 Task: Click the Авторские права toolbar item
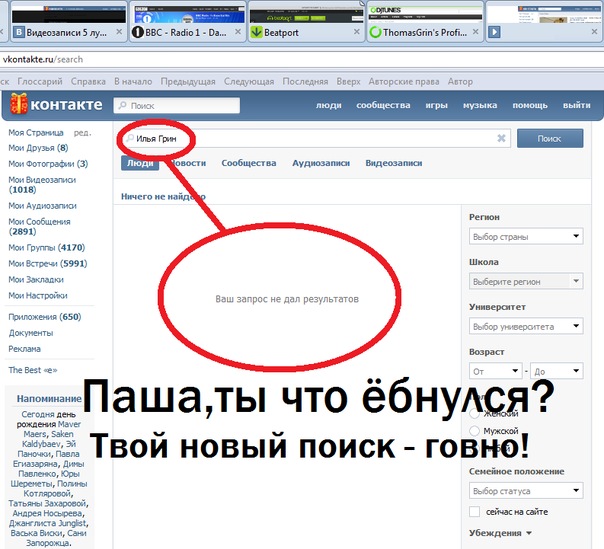tap(404, 81)
